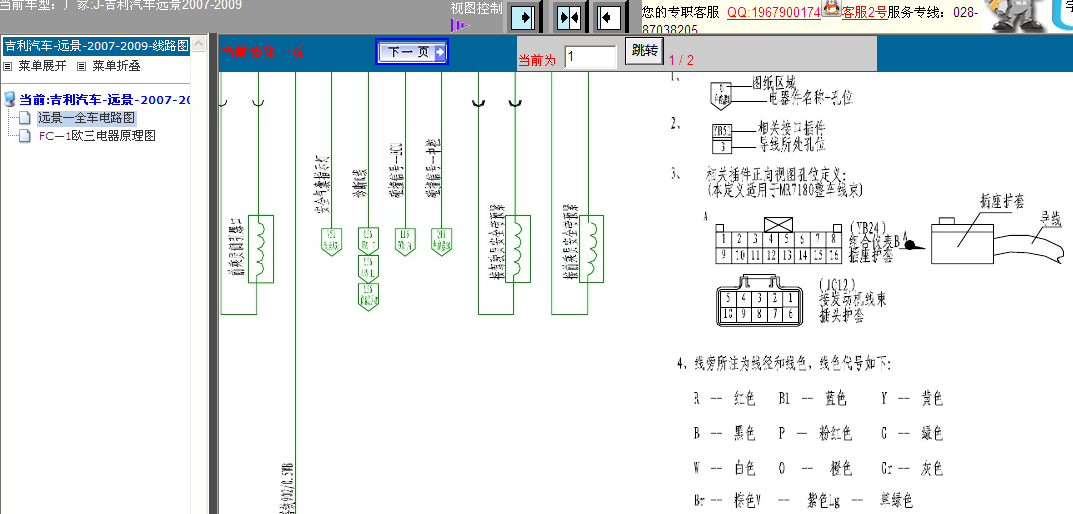Click the 当前为第一页 label
1073x514 pixels.
tap(262, 52)
